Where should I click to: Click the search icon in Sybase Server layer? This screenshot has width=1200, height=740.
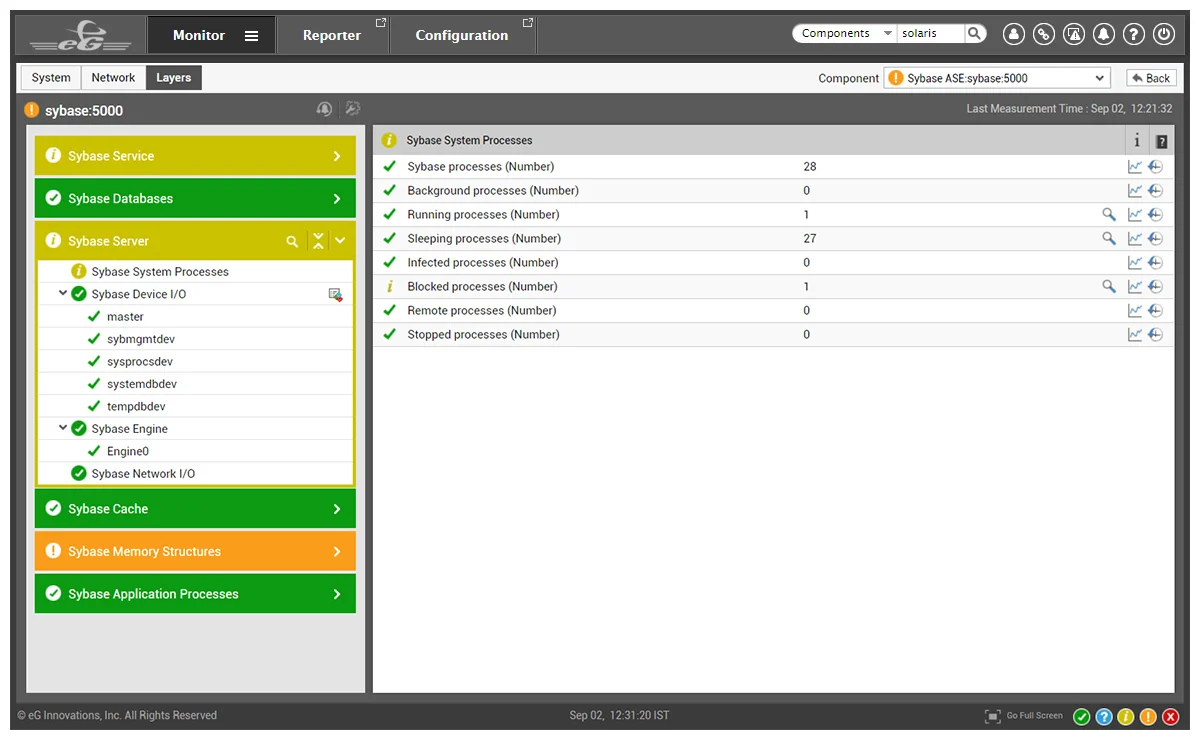(292, 241)
